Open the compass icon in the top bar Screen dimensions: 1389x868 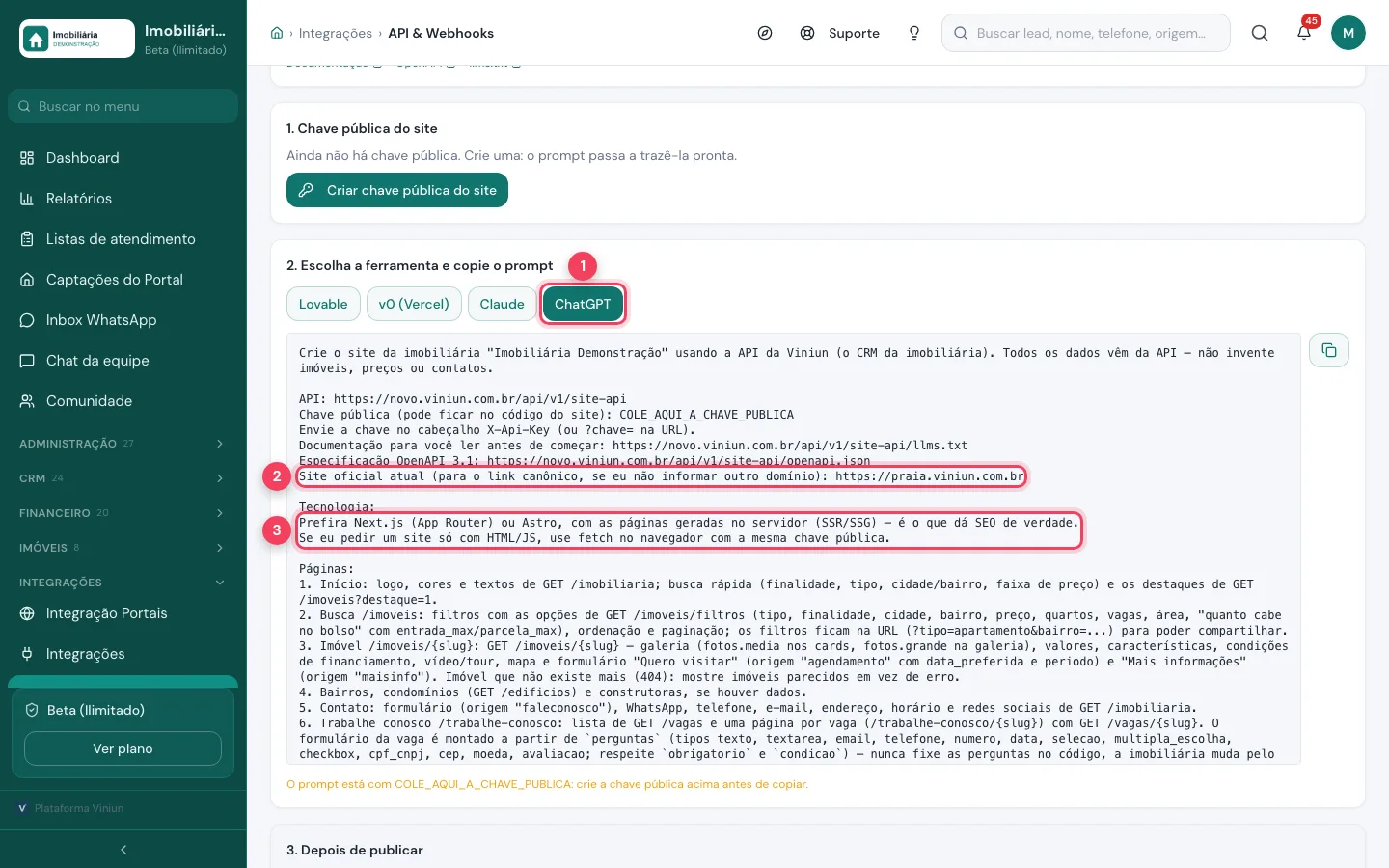[x=765, y=33]
